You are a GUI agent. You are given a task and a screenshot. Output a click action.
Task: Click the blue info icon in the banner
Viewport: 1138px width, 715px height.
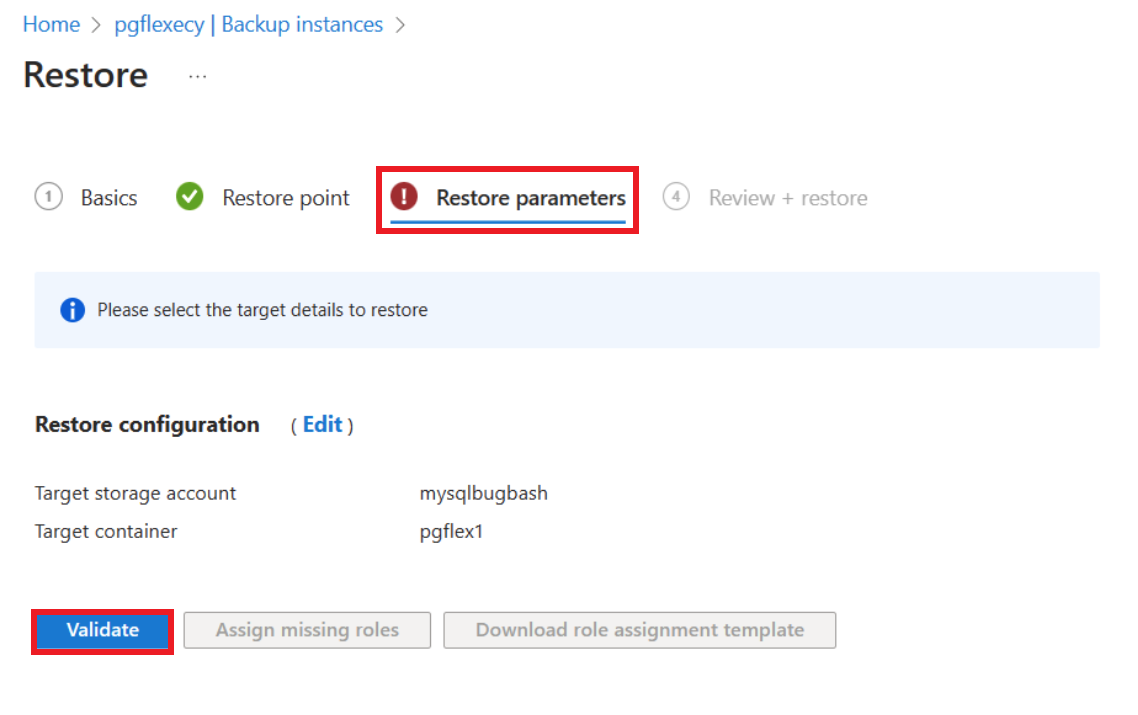tap(73, 310)
